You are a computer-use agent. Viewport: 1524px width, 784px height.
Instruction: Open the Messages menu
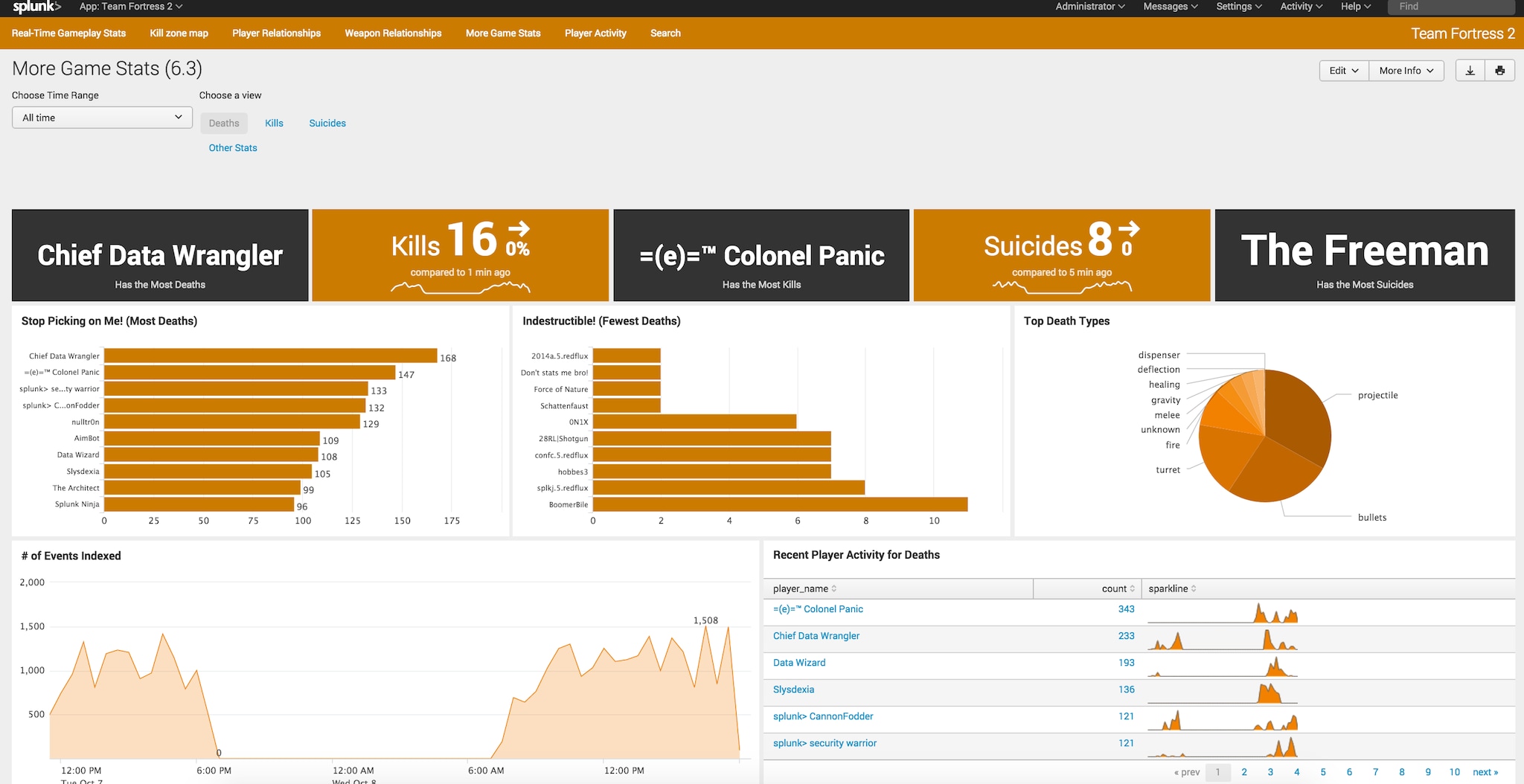tap(1171, 7)
